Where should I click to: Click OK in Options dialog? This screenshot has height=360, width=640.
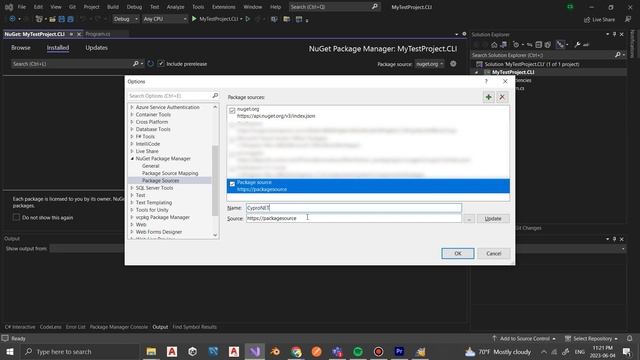pos(458,253)
